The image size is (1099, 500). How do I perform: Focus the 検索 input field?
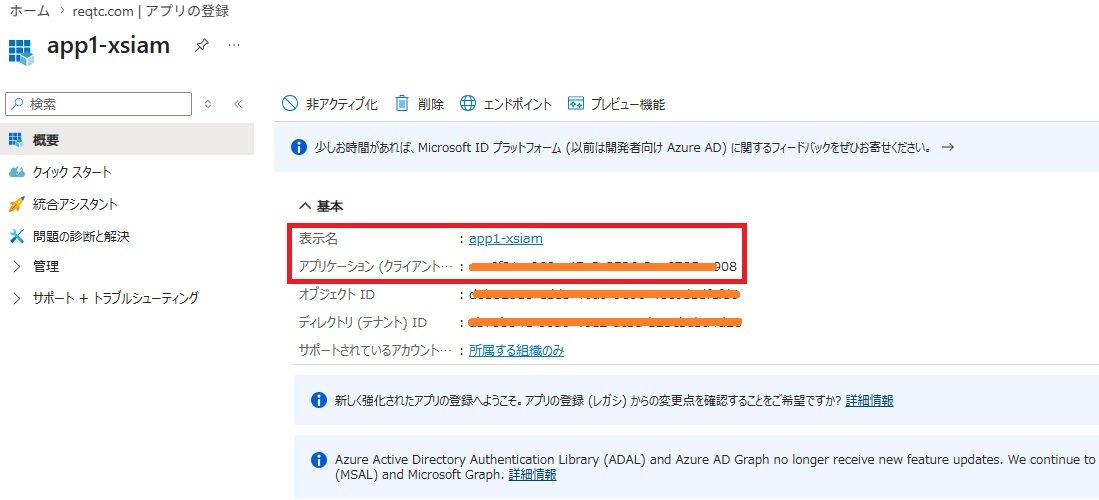click(98, 104)
